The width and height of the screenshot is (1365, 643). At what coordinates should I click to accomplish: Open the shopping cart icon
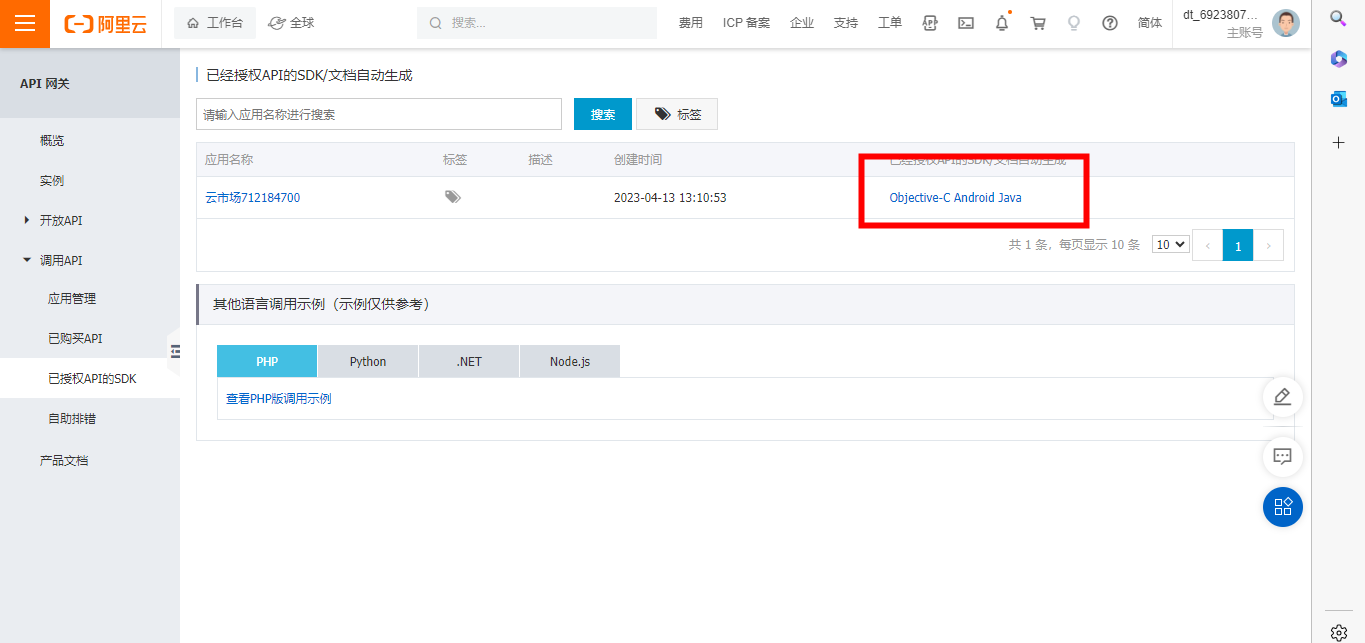pos(1038,23)
